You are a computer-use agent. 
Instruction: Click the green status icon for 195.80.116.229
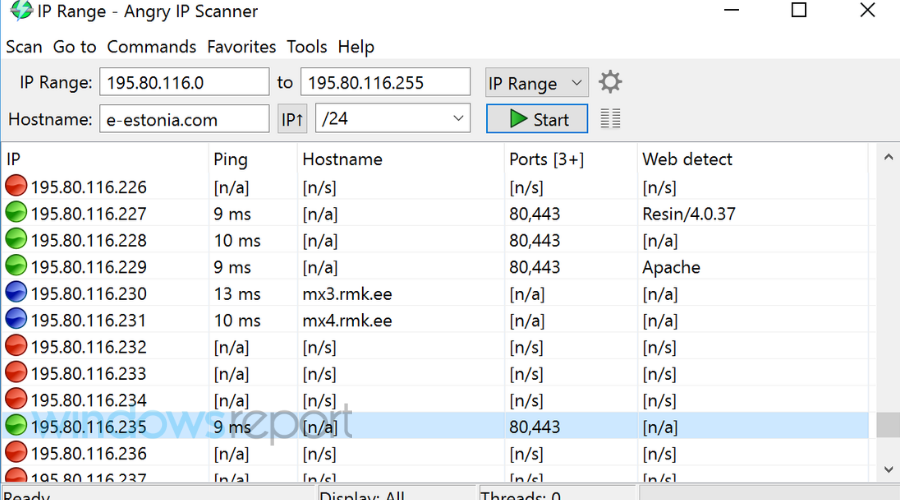(16, 267)
